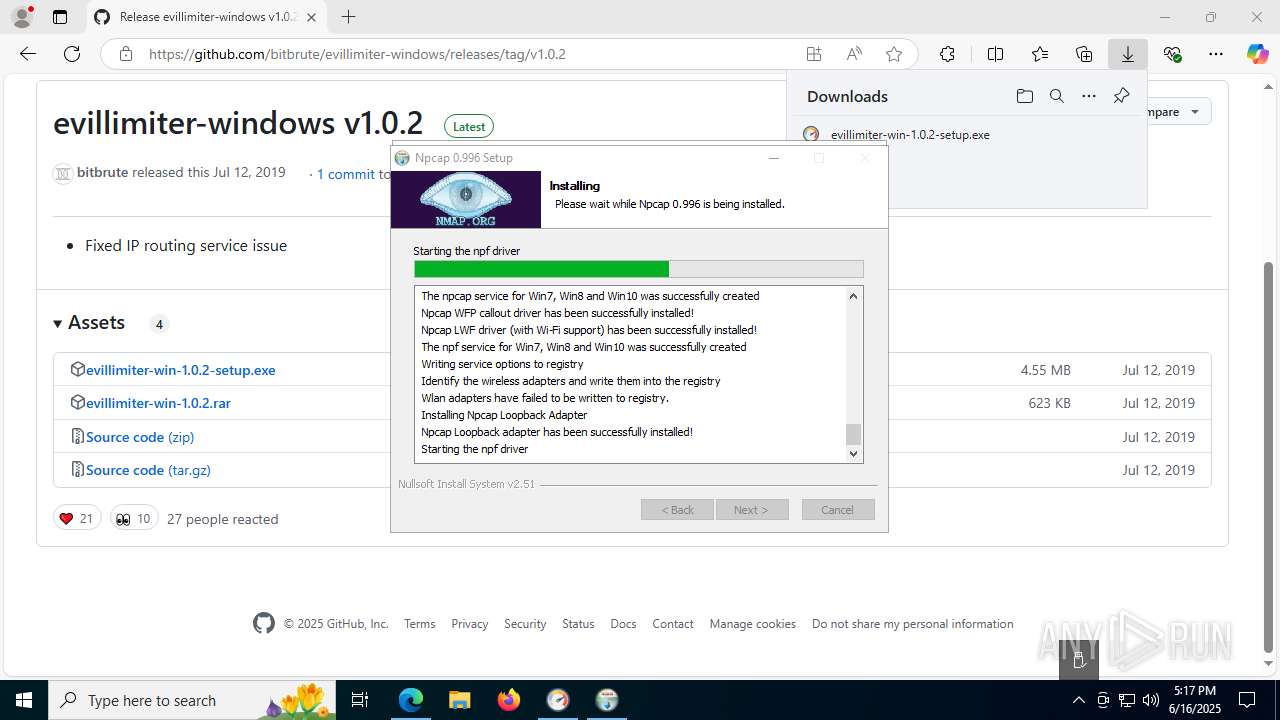Click the eyes reaction with 10
Image resolution: width=1280 pixels, height=720 pixels.
click(x=134, y=518)
